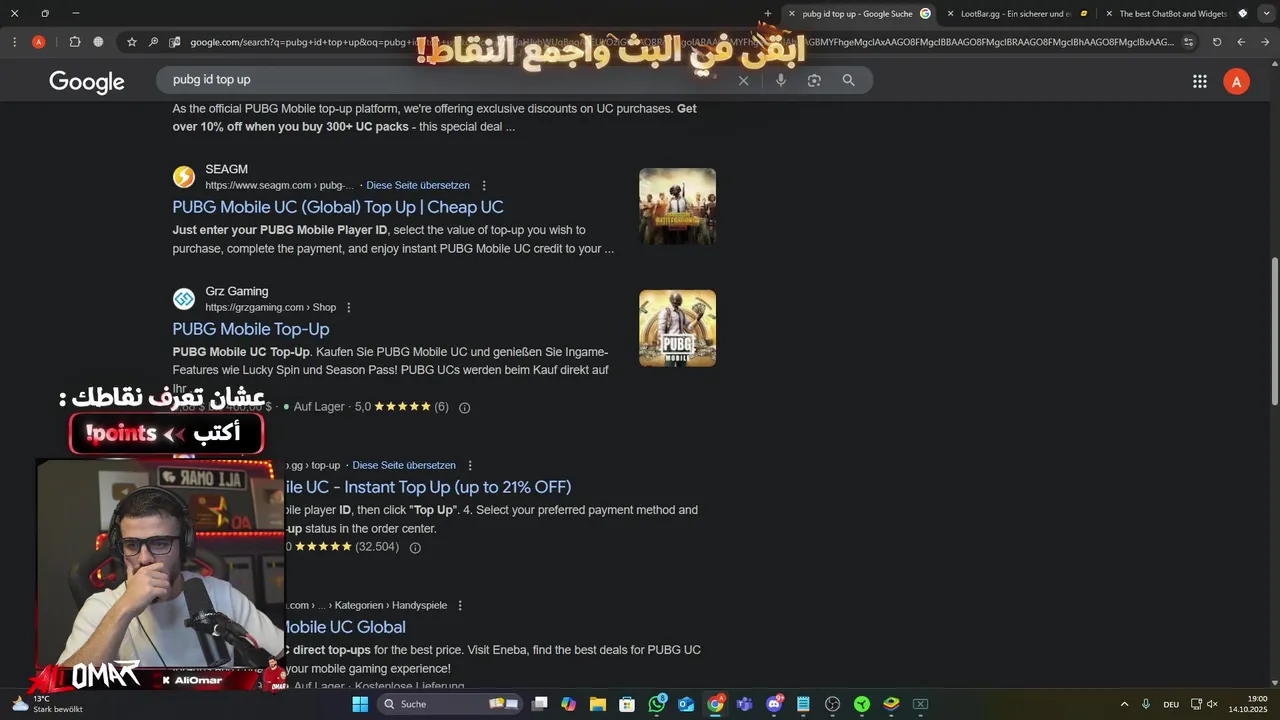Reload the current page
1280x720 pixels.
click(x=1217, y=42)
